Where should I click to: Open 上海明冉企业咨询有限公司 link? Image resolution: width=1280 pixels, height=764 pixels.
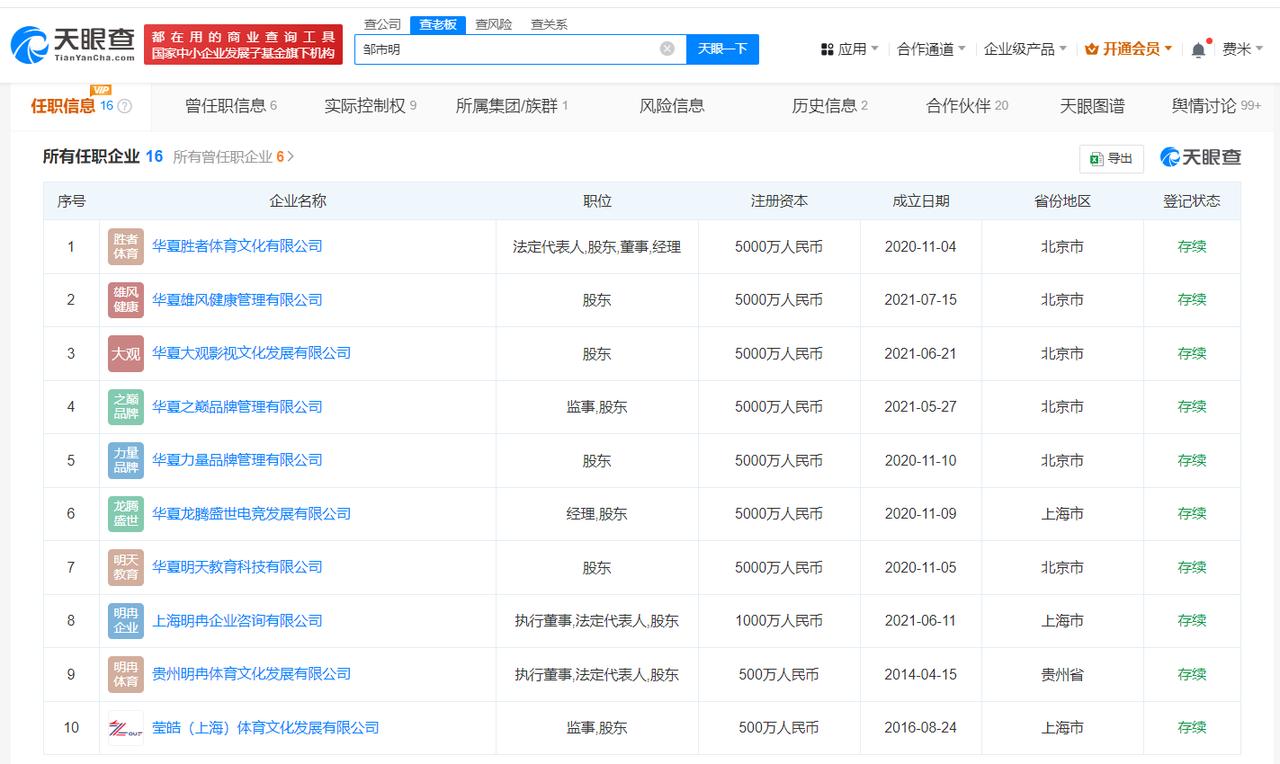click(x=237, y=621)
